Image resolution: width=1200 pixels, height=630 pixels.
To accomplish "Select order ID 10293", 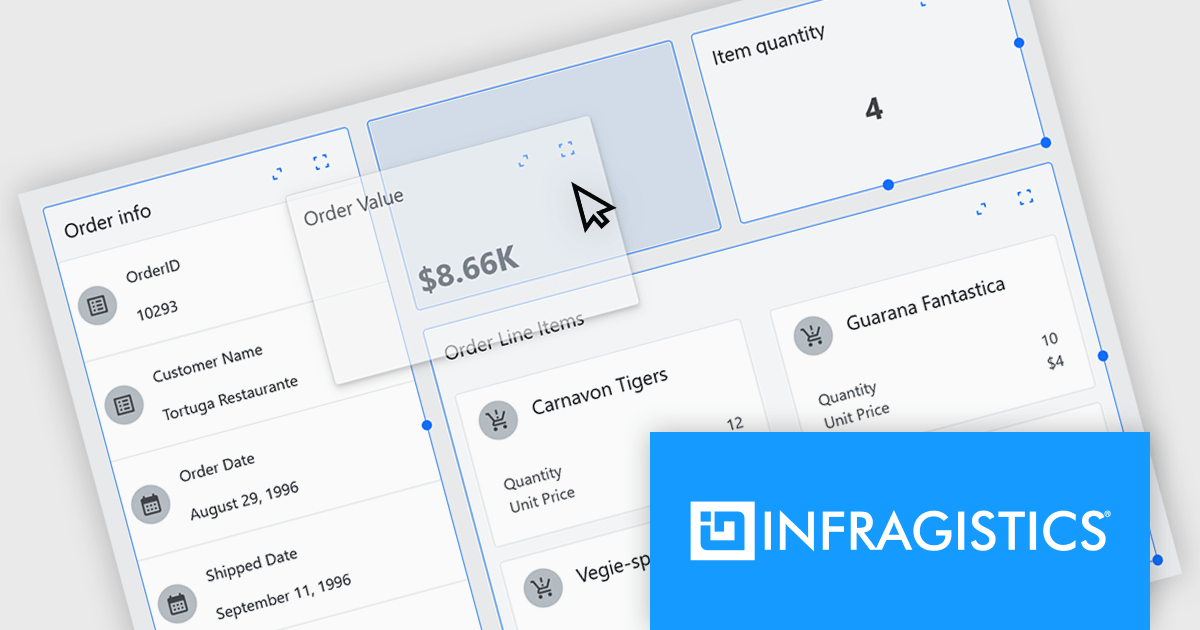I will coord(157,309).
